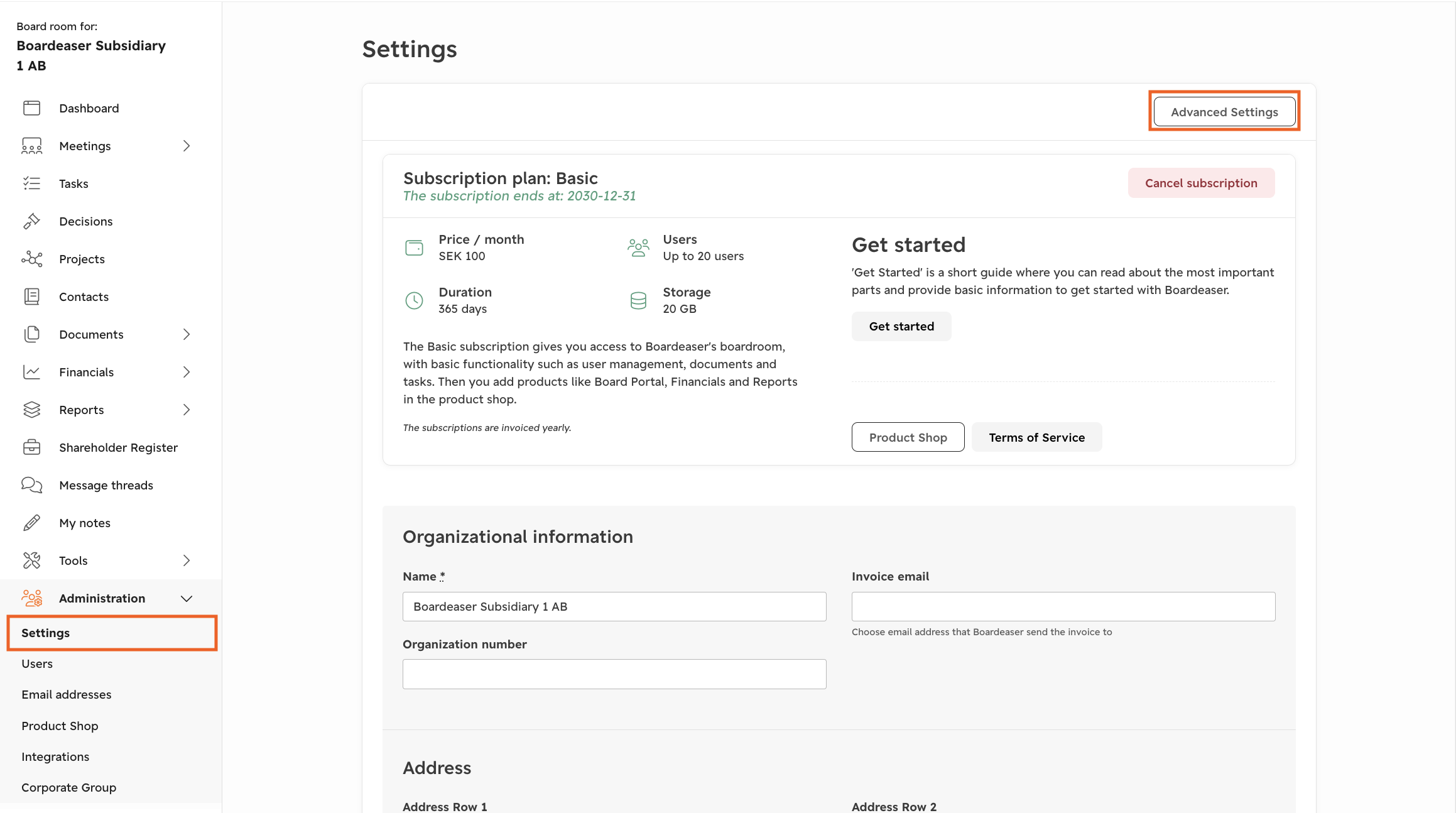Click the Contacts book icon
The width and height of the screenshot is (1456, 813).
(x=31, y=297)
